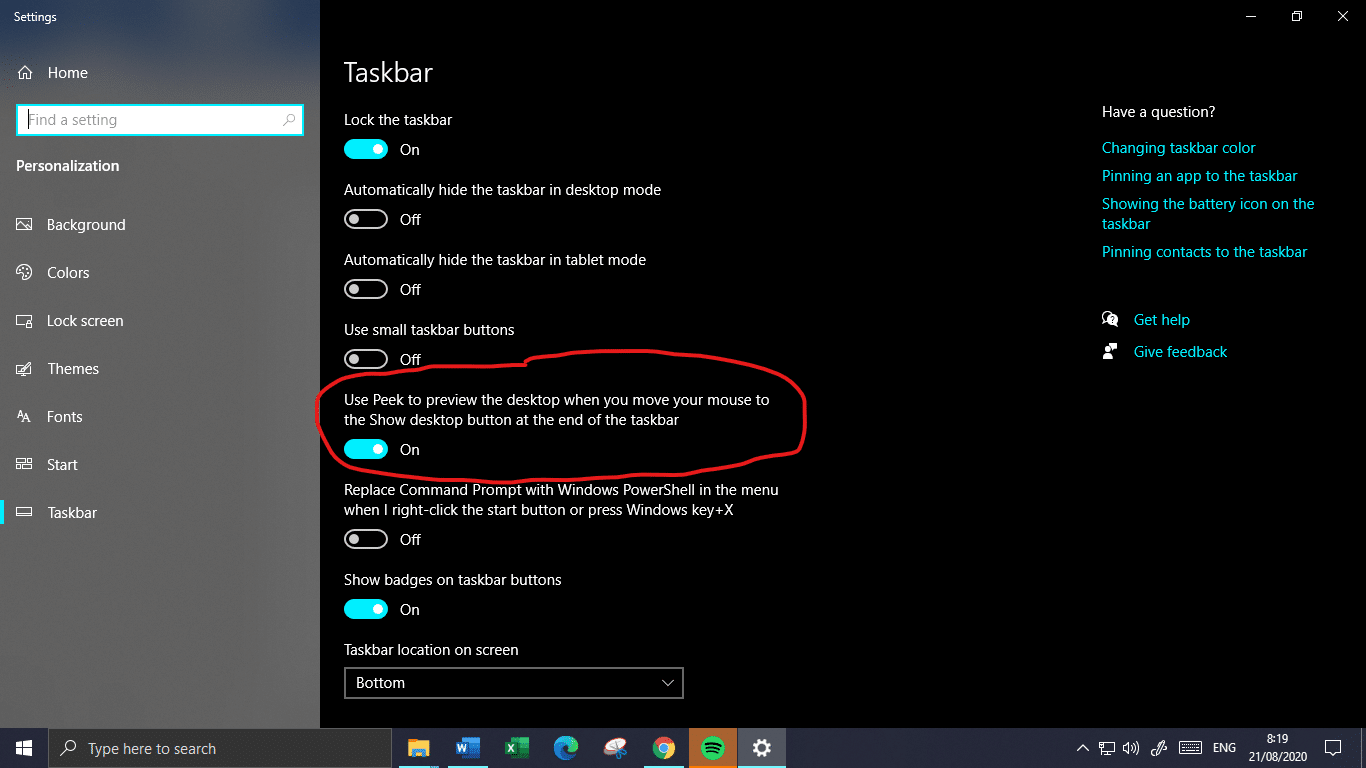Turn on Use small taskbar buttons
The width and height of the screenshot is (1366, 768).
pos(366,359)
